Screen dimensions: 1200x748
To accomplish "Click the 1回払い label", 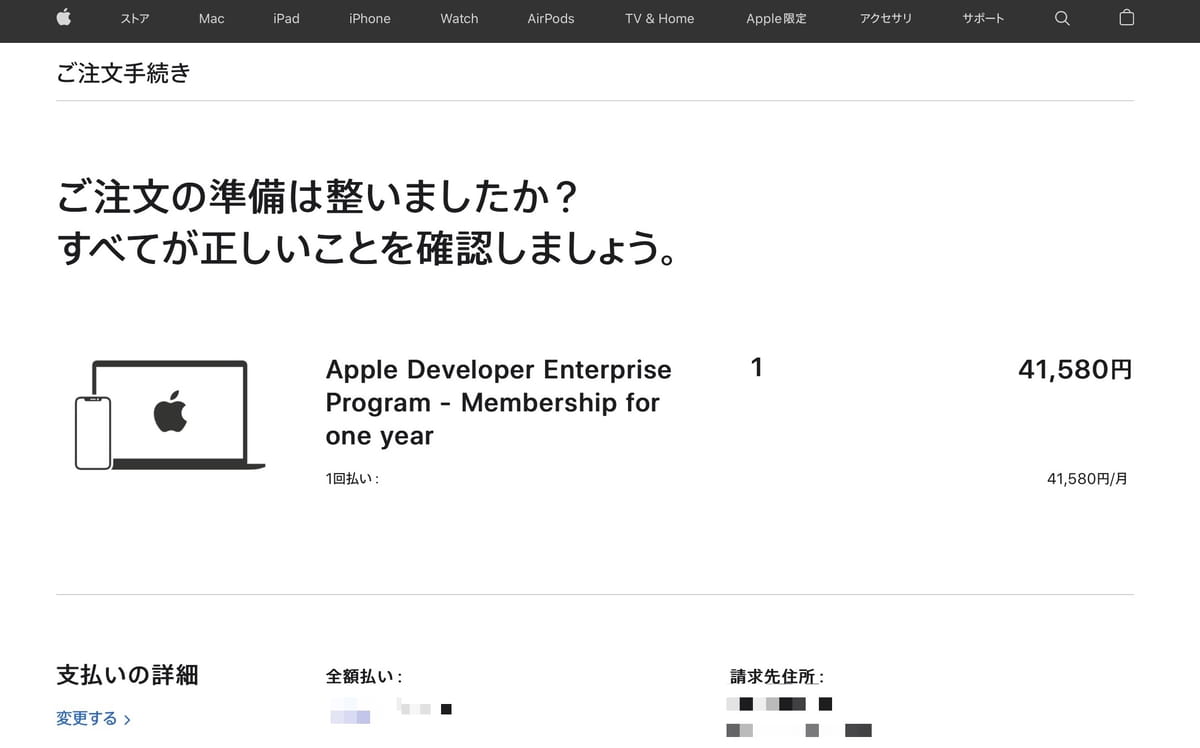I will 352,479.
